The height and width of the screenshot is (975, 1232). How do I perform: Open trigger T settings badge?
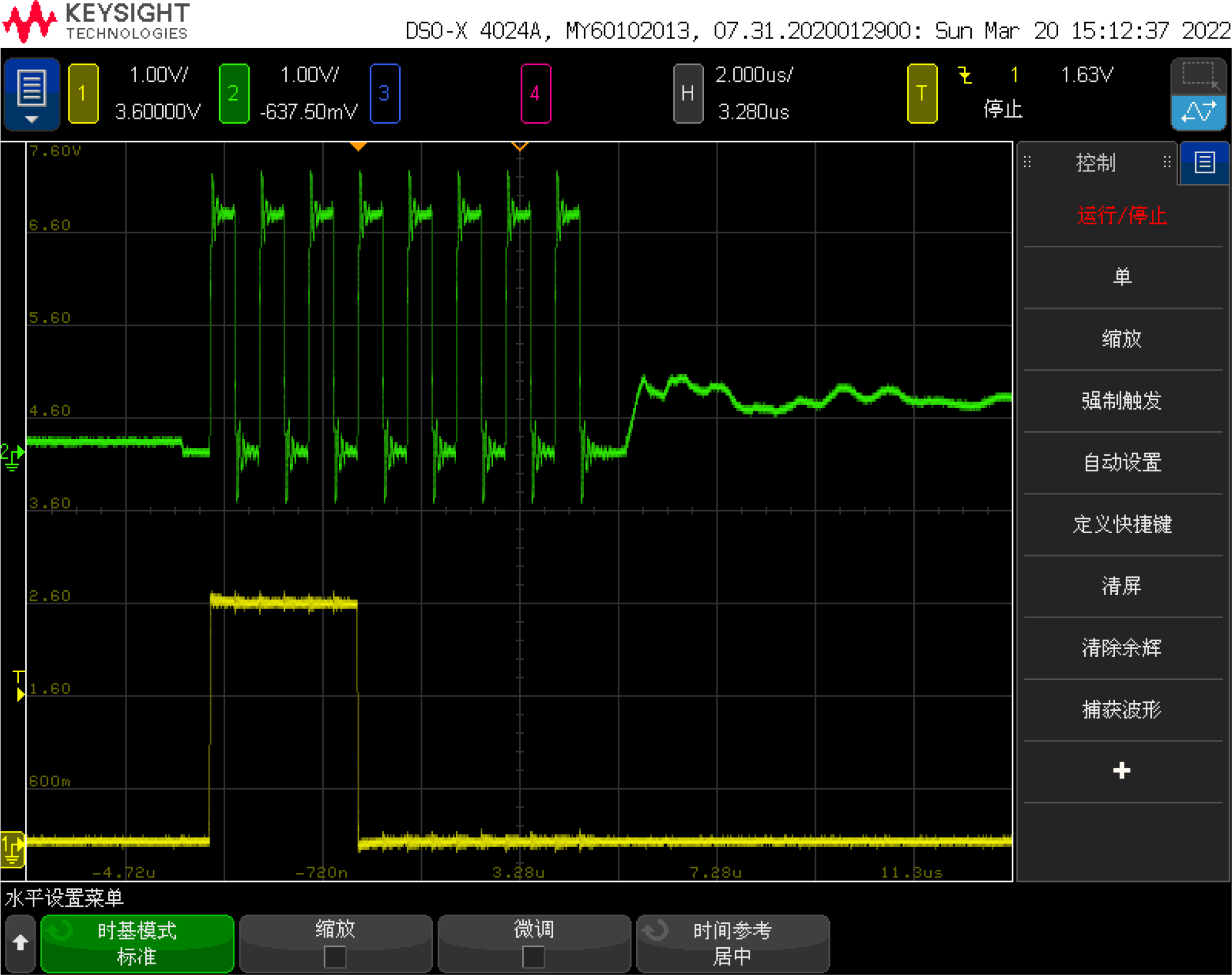(x=921, y=93)
